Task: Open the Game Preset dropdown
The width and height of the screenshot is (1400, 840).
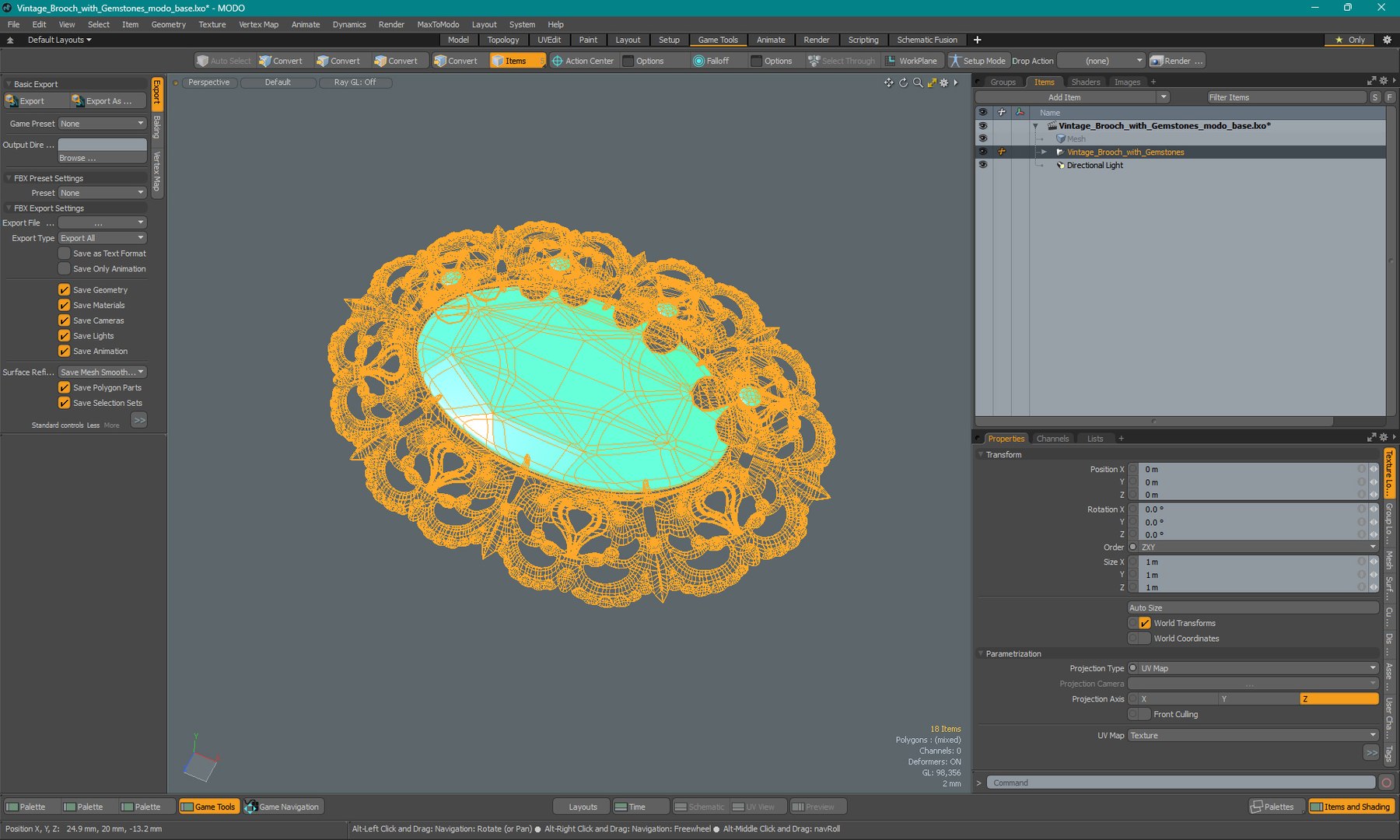Action: click(x=103, y=124)
